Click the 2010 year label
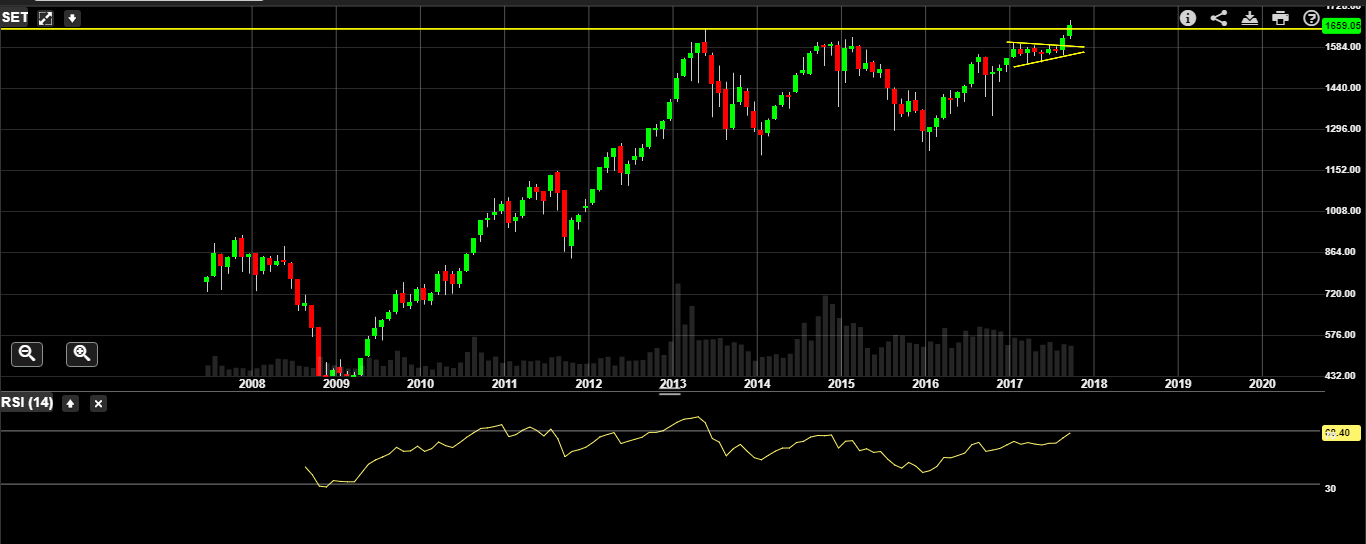Image resolution: width=1366 pixels, height=544 pixels. [x=420, y=384]
